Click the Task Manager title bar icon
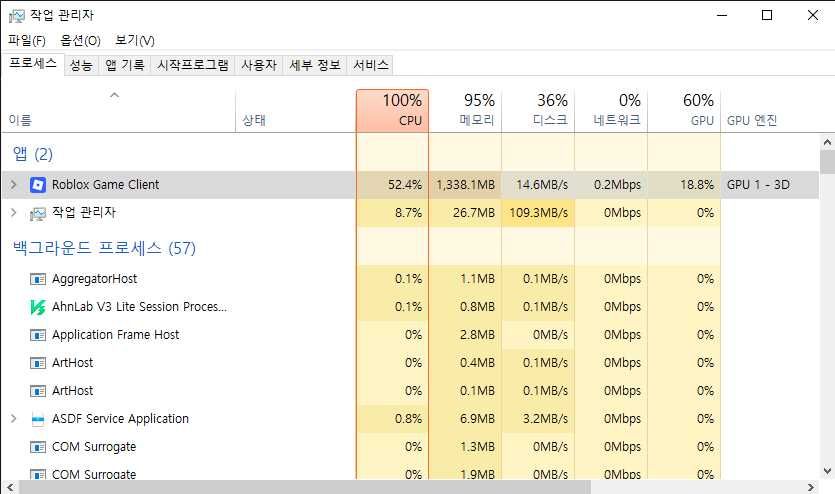Image resolution: width=835 pixels, height=494 pixels. [15, 15]
